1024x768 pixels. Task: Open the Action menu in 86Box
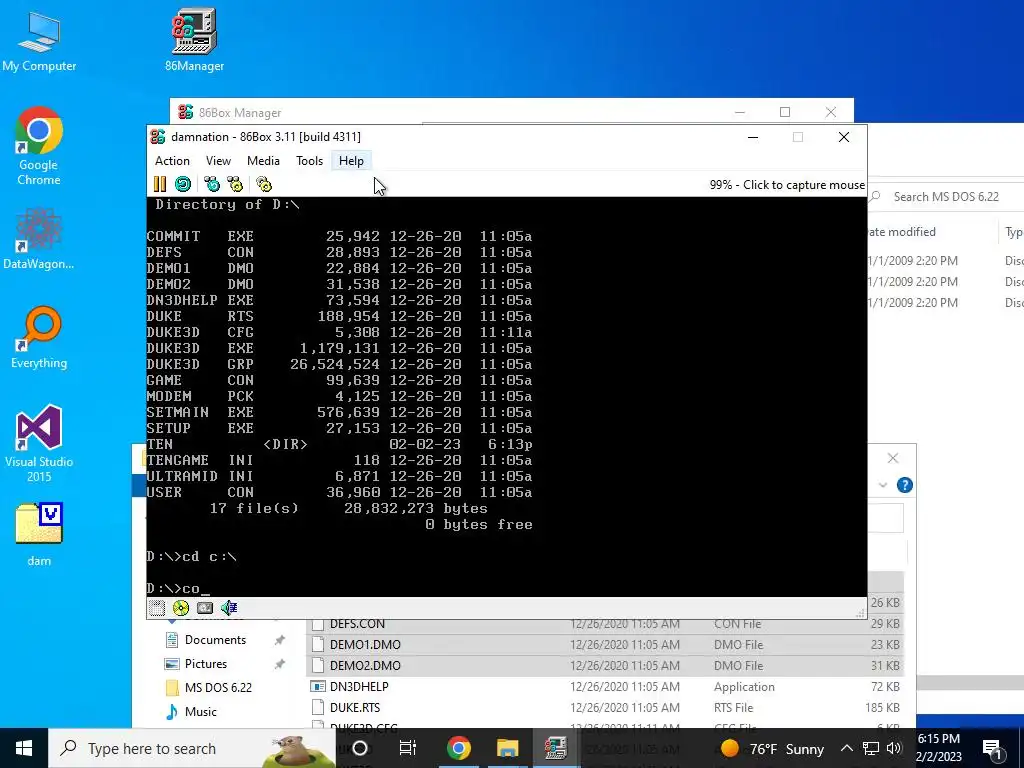[x=172, y=161]
